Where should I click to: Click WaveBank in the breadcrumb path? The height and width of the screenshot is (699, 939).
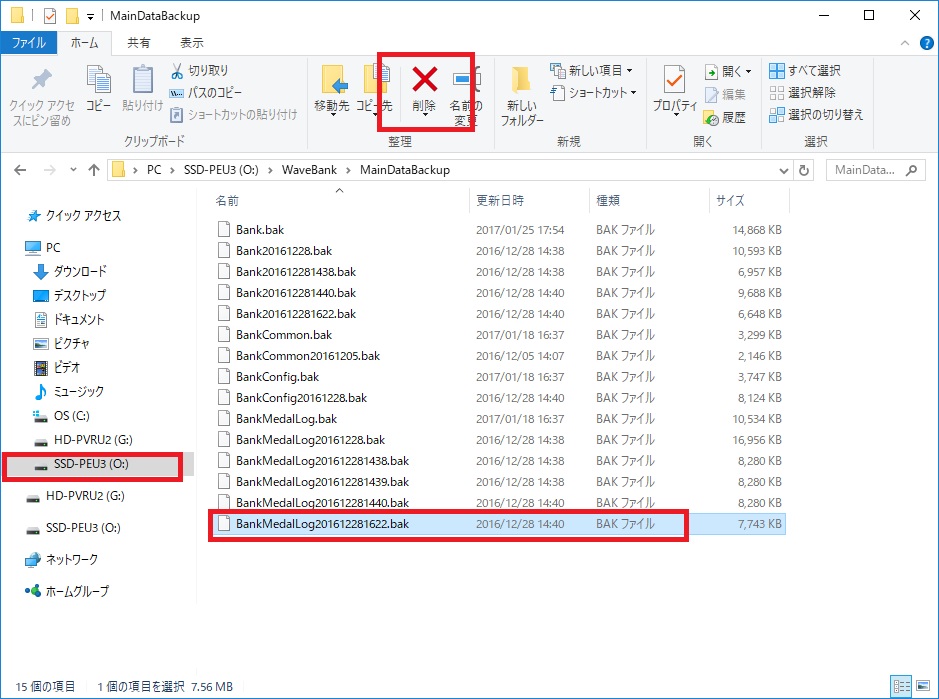click(310, 170)
